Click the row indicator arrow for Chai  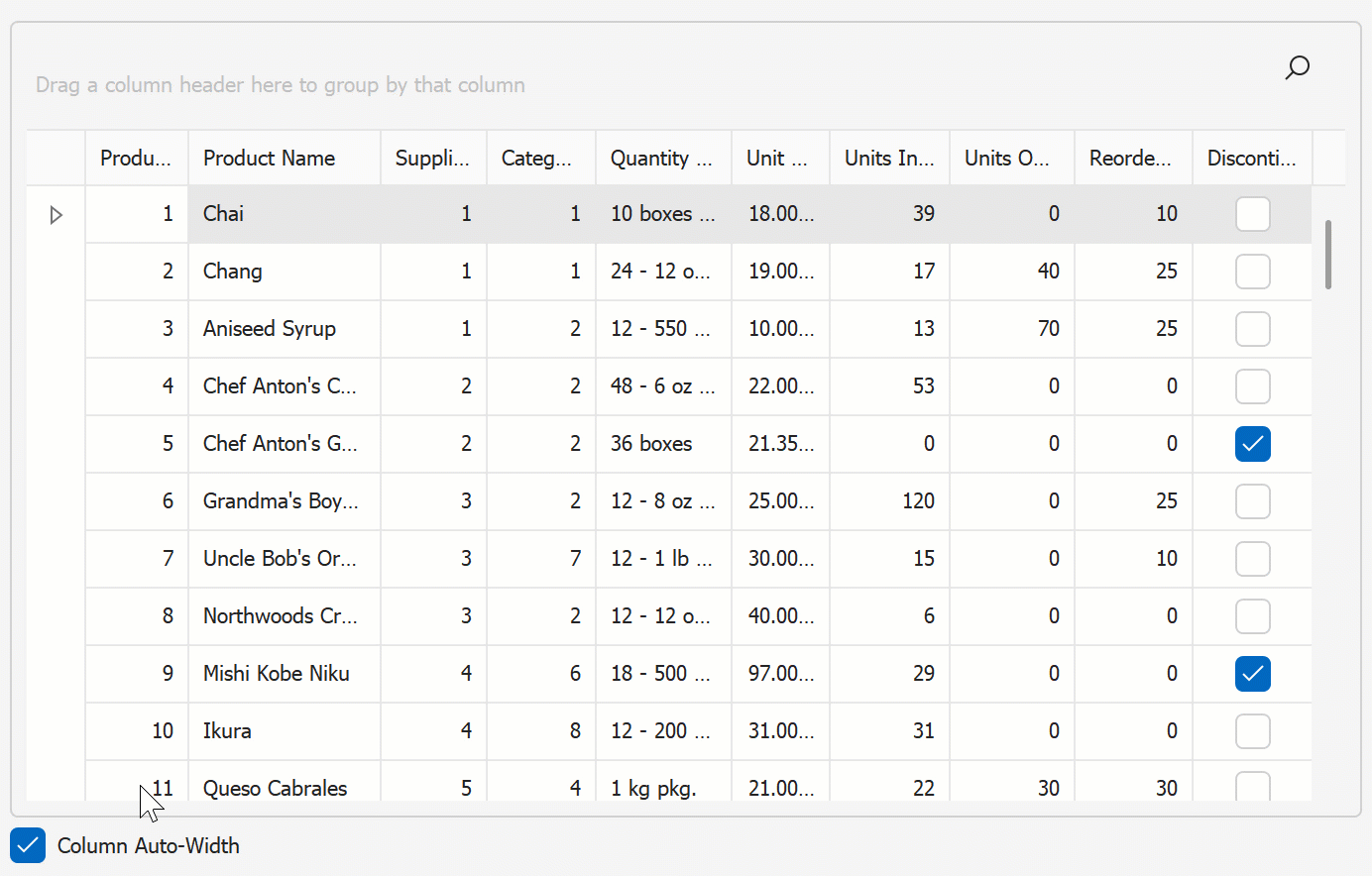[57, 215]
